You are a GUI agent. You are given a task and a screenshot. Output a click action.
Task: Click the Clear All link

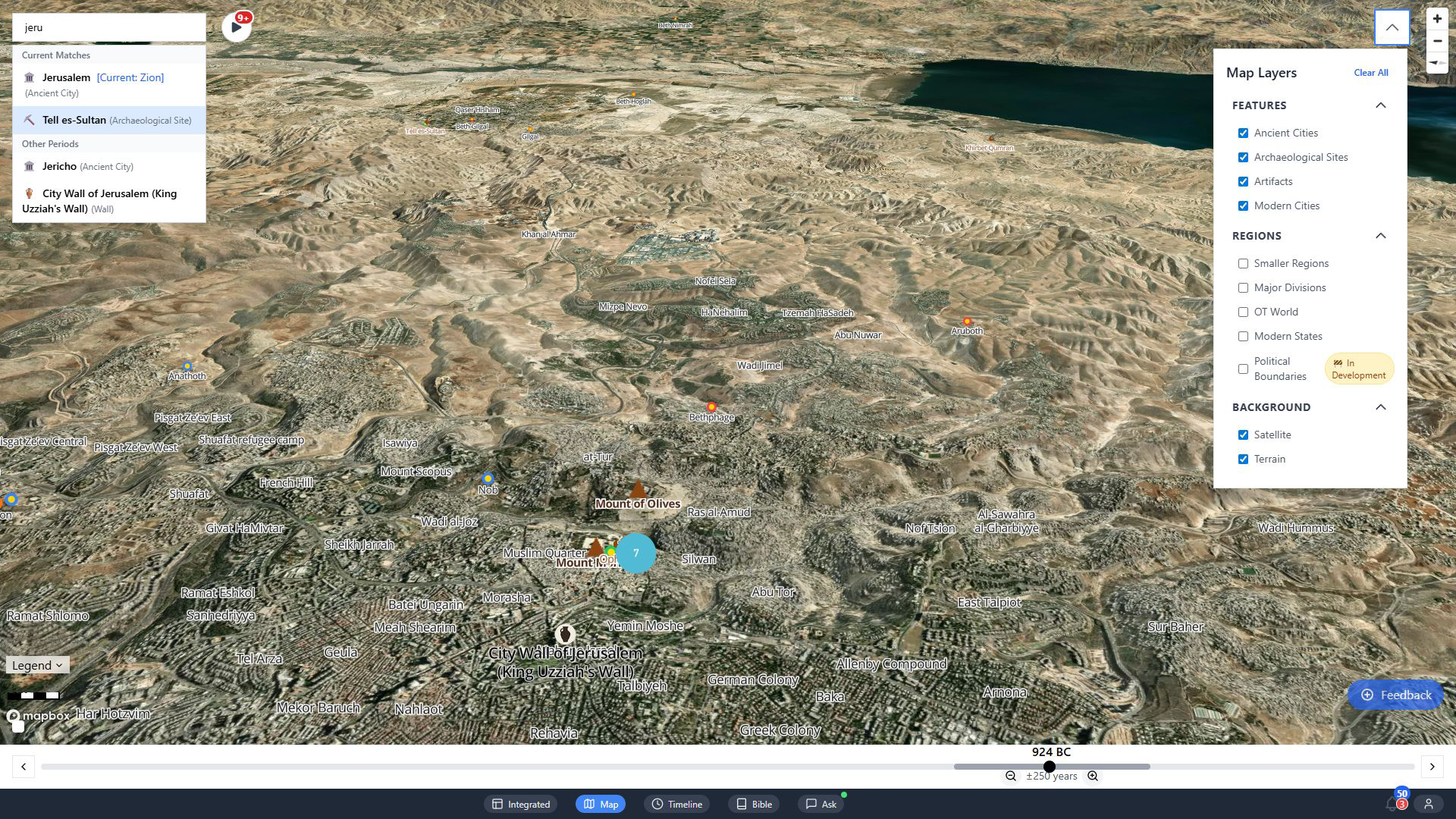(x=1370, y=73)
